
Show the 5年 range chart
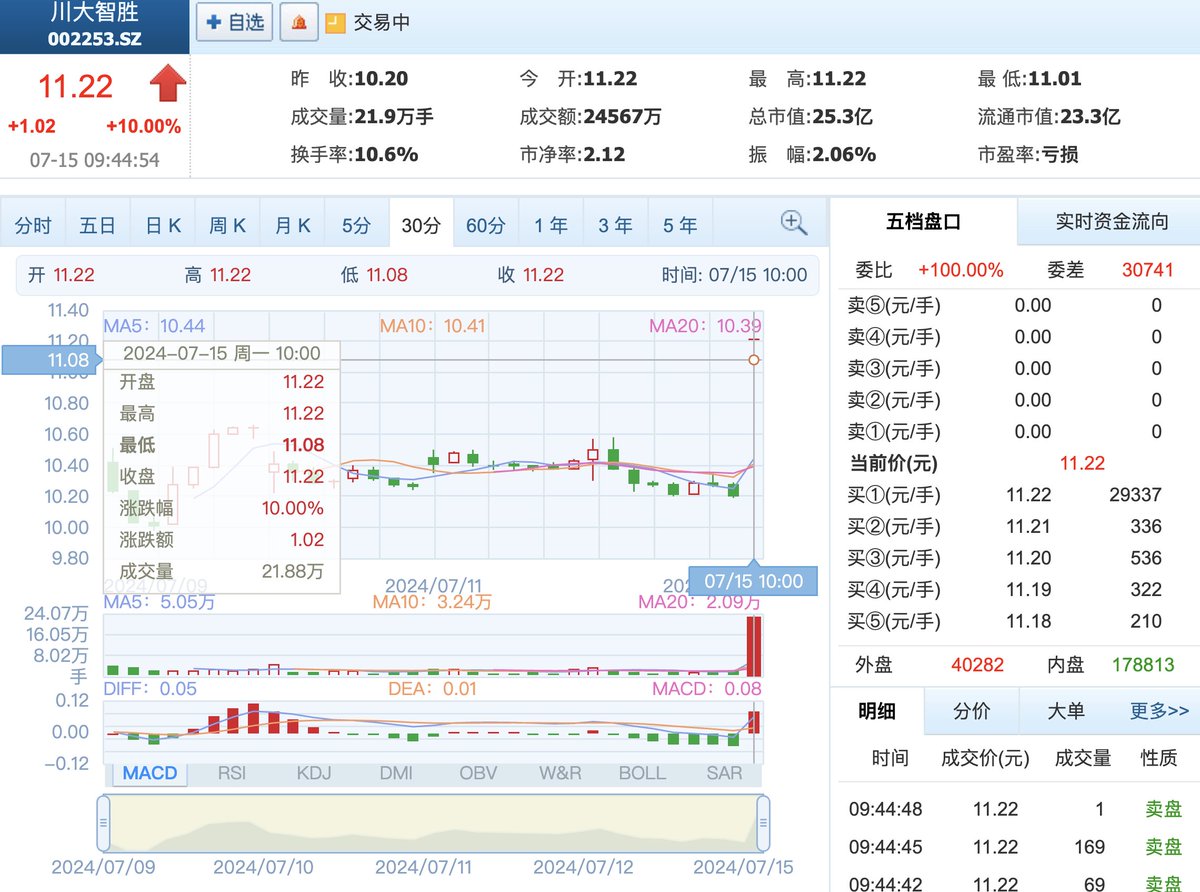coord(680,225)
